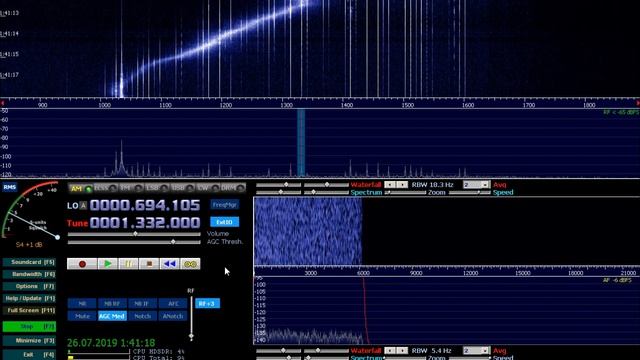This screenshot has width=640, height=360.
Task: Click the vertical RF gain slider
Action: tap(191, 318)
